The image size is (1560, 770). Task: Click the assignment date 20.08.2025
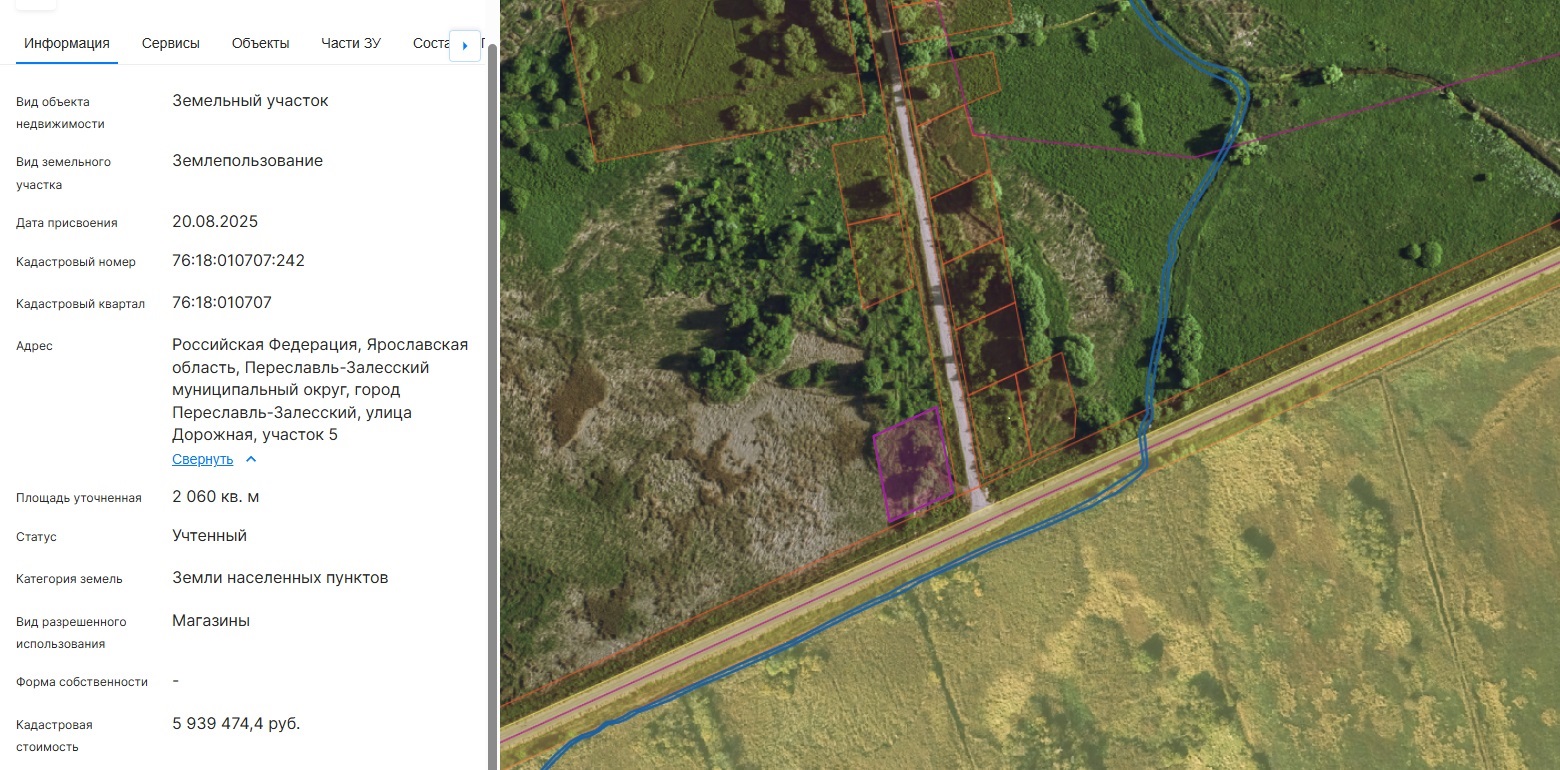pyautogui.click(x=215, y=222)
